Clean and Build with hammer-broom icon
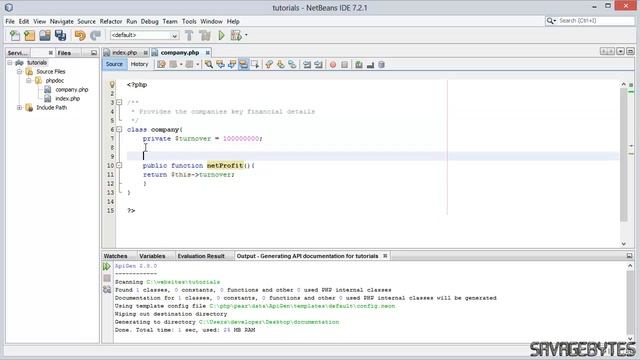 click(x=205, y=36)
